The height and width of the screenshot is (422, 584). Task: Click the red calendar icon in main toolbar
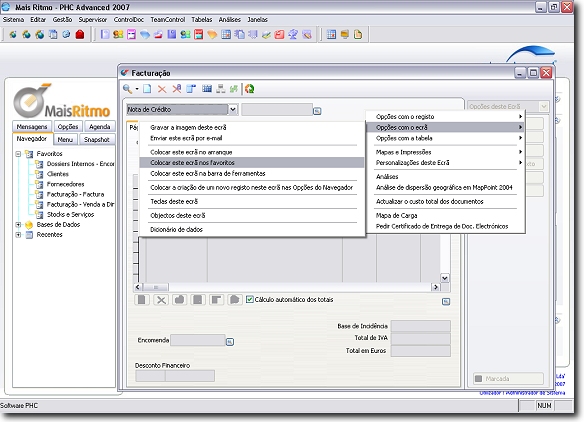click(199, 35)
